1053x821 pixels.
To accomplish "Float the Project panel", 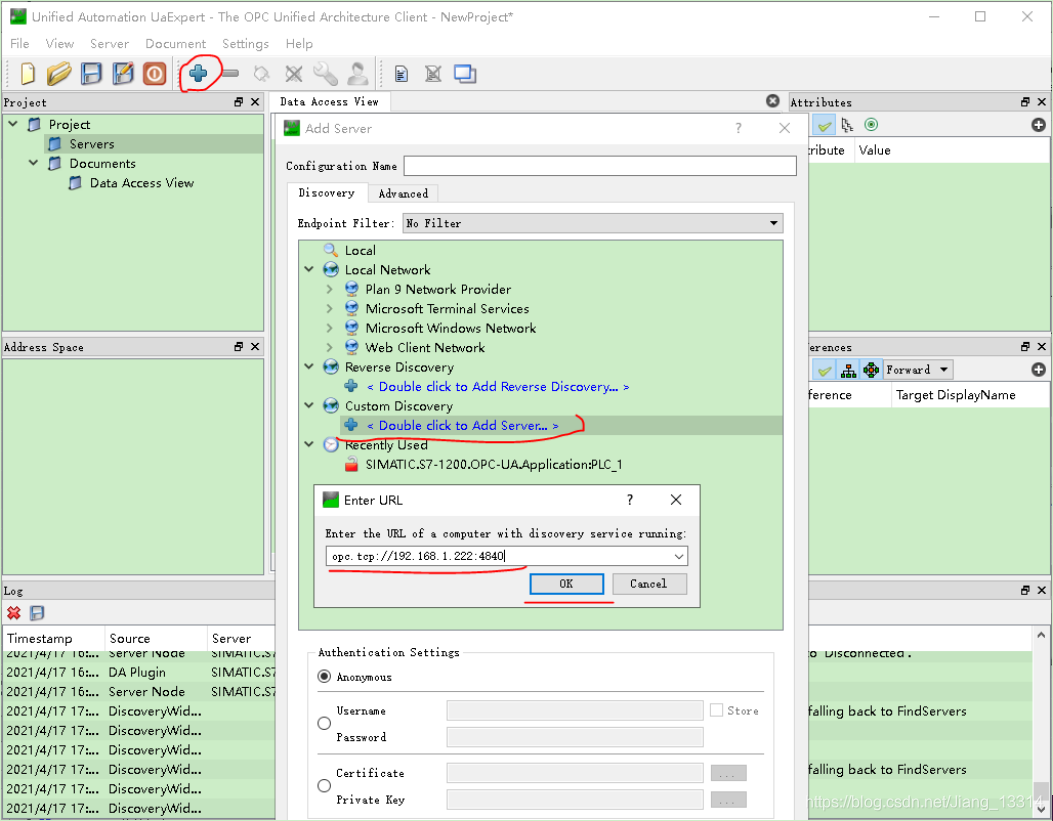I will coord(238,102).
